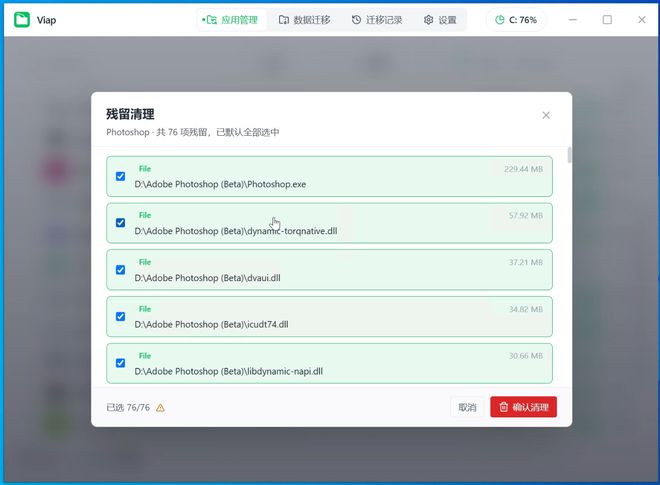Viewport: 660px width, 485px height.
Task: Uncheck the Photoshop.exe file checkbox
Action: [120, 176]
